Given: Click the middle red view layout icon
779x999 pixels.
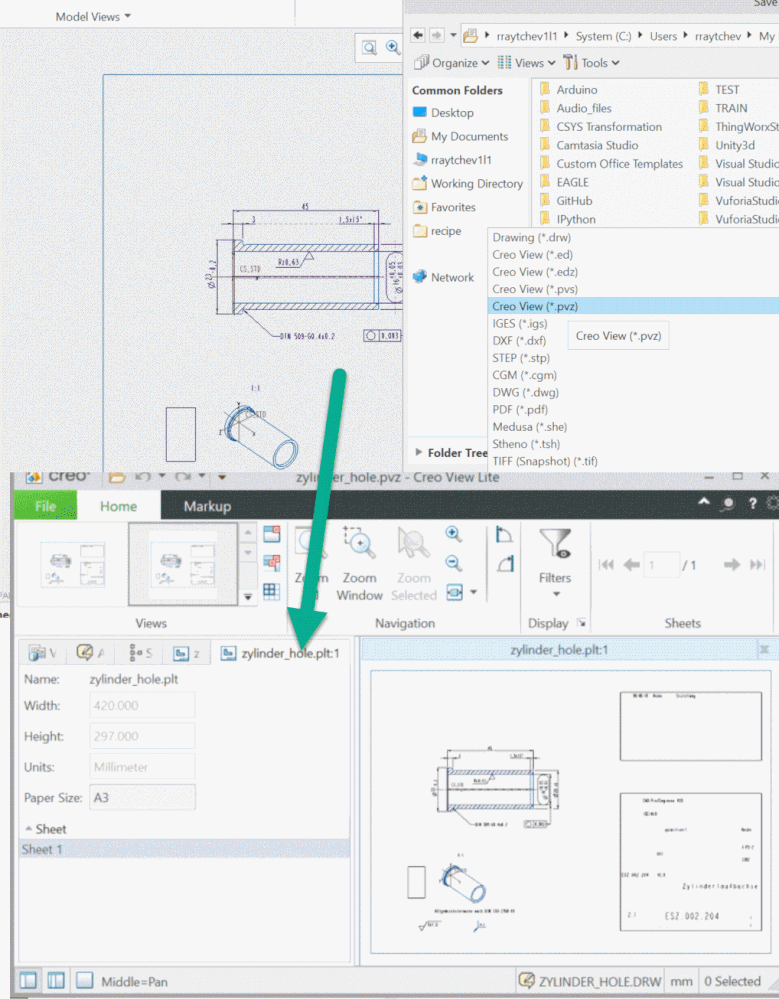Looking at the screenshot, I should click(272, 563).
